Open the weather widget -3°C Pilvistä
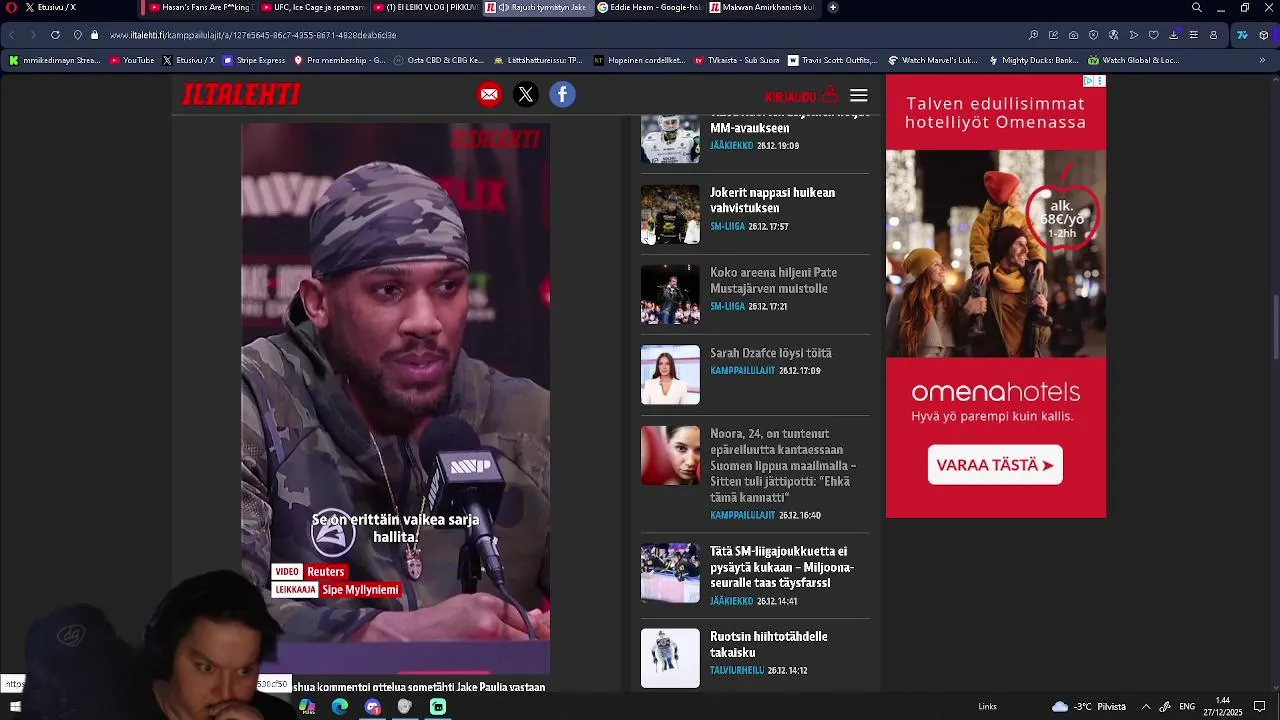The height and width of the screenshot is (720, 1280). 1089,707
